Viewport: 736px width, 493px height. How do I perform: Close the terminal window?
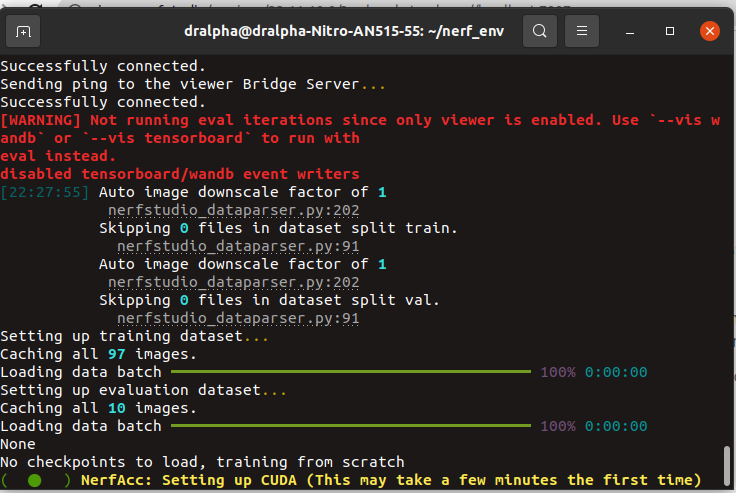pos(710,31)
